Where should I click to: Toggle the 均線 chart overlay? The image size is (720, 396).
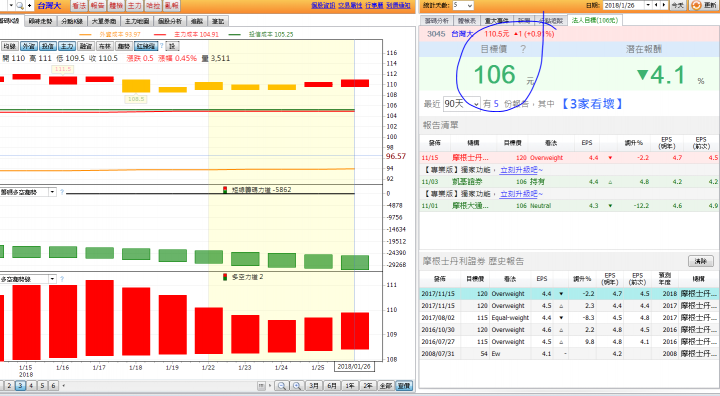[x=9, y=46]
